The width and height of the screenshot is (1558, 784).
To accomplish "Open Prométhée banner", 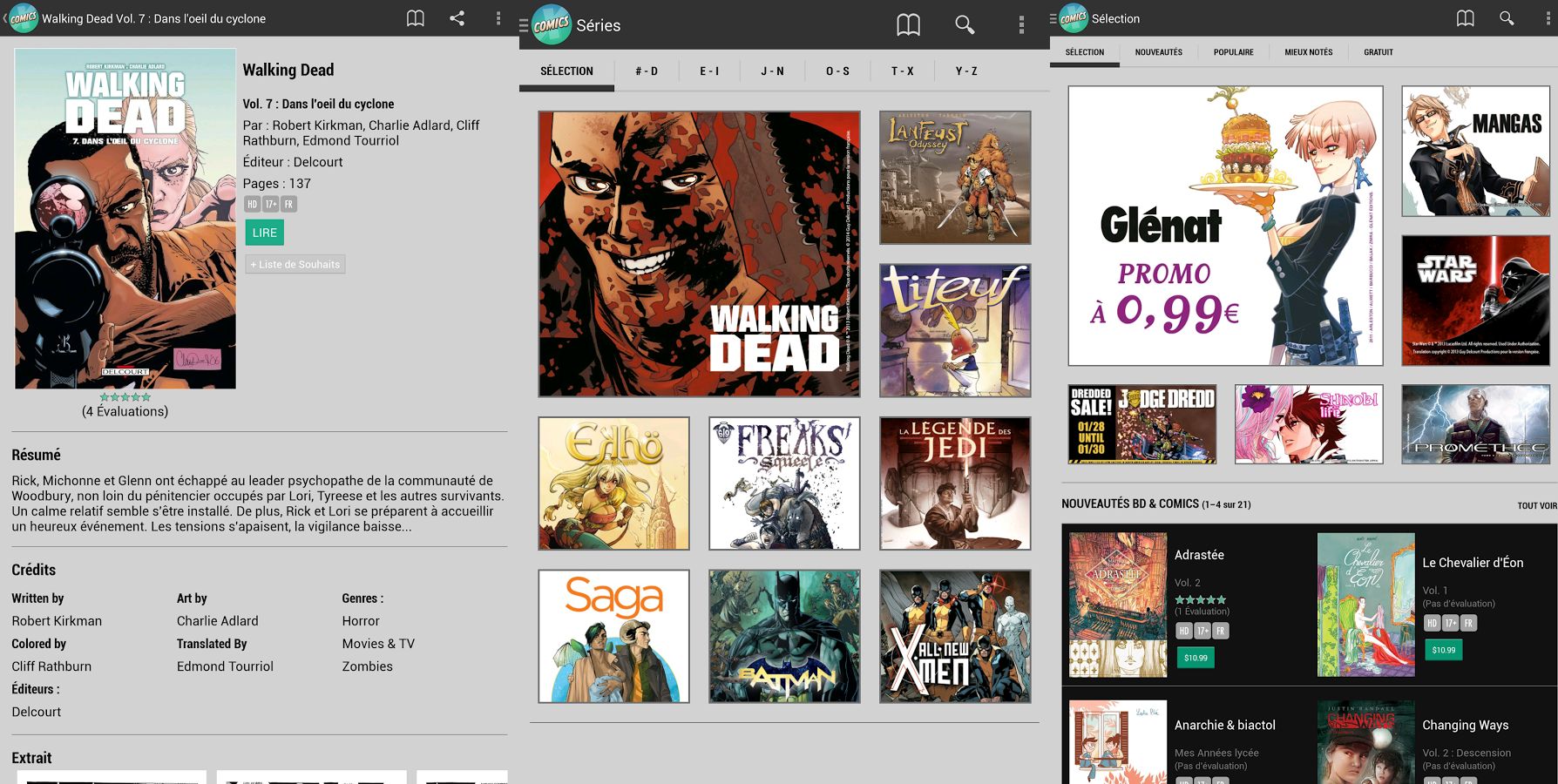I will click(x=1475, y=424).
